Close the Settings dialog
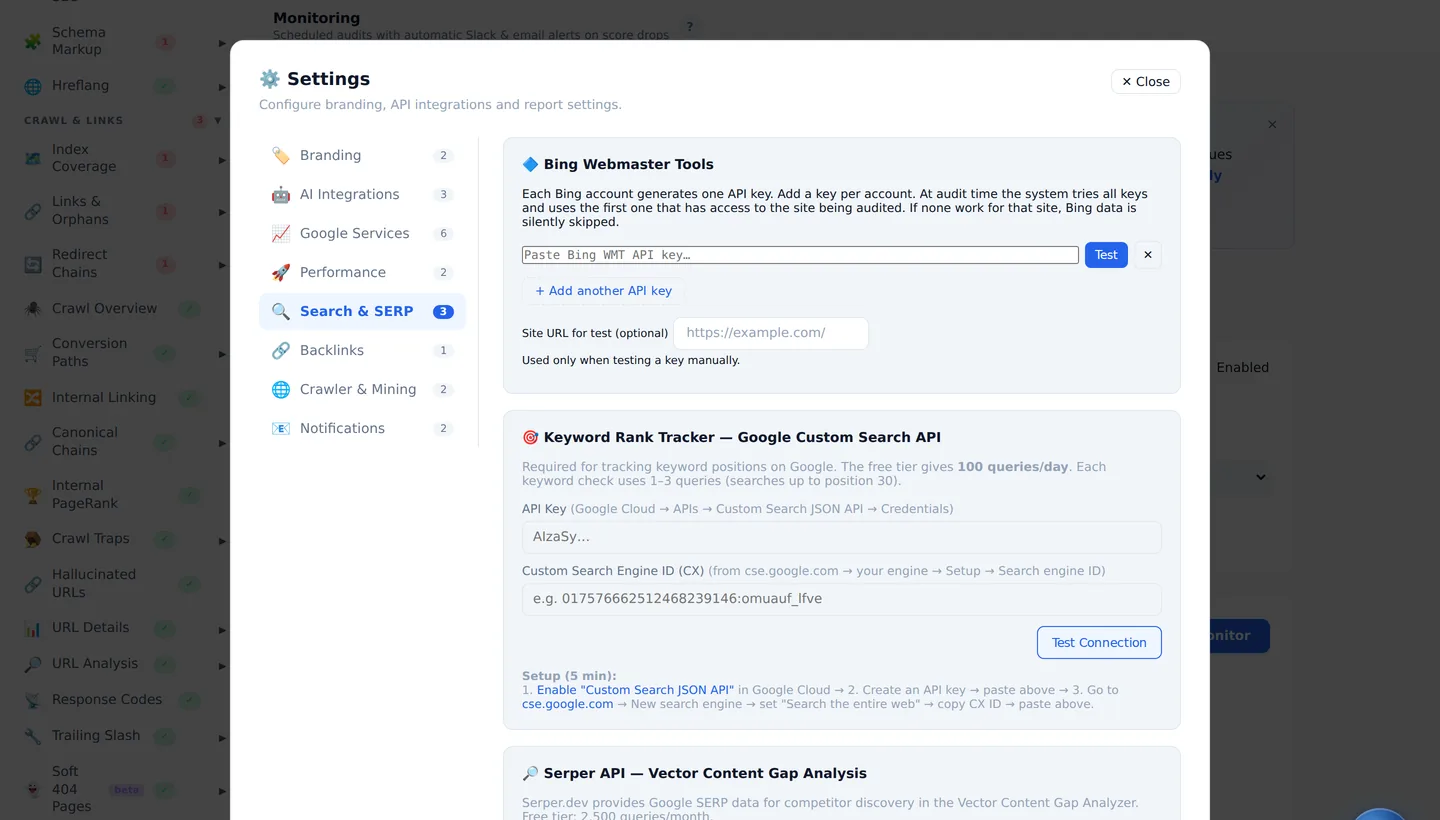1440x820 pixels. (x=1145, y=82)
